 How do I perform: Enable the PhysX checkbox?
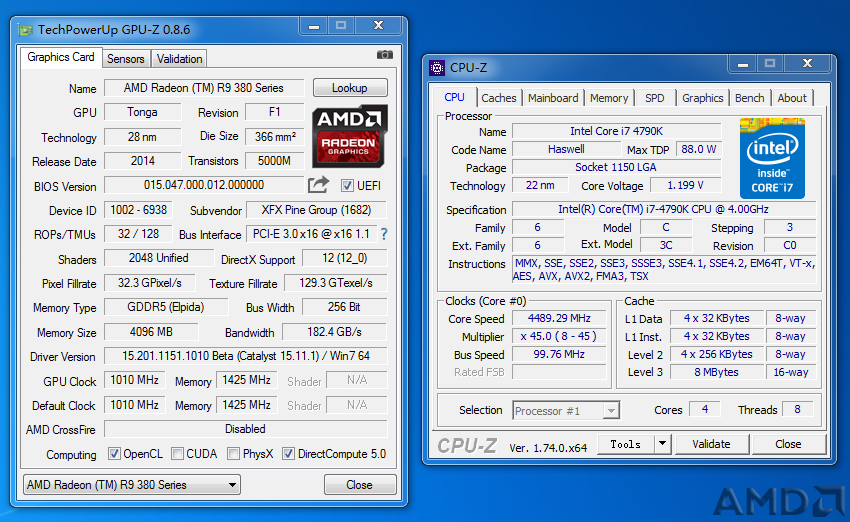coord(234,454)
